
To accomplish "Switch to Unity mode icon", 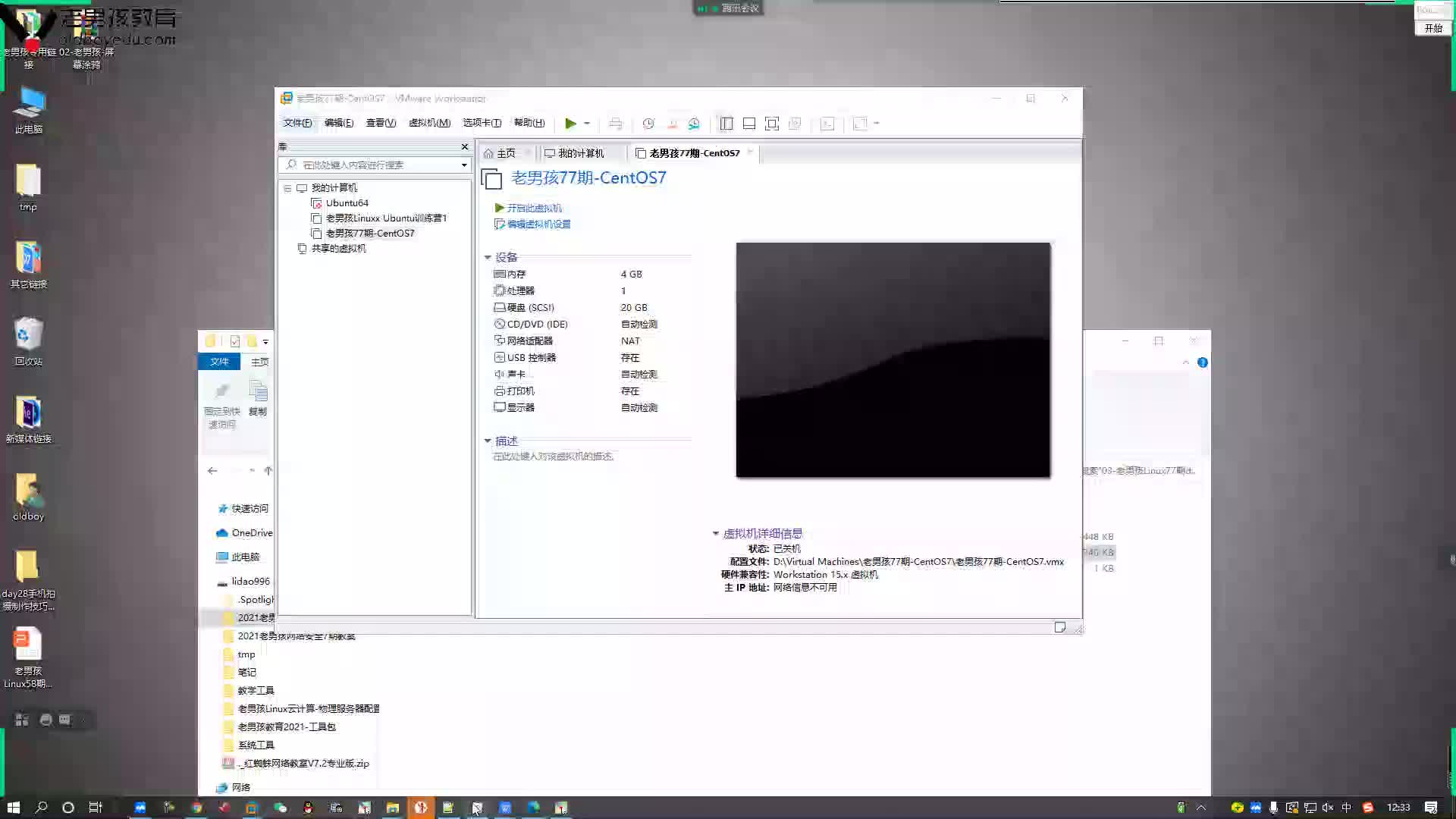I will click(x=795, y=124).
